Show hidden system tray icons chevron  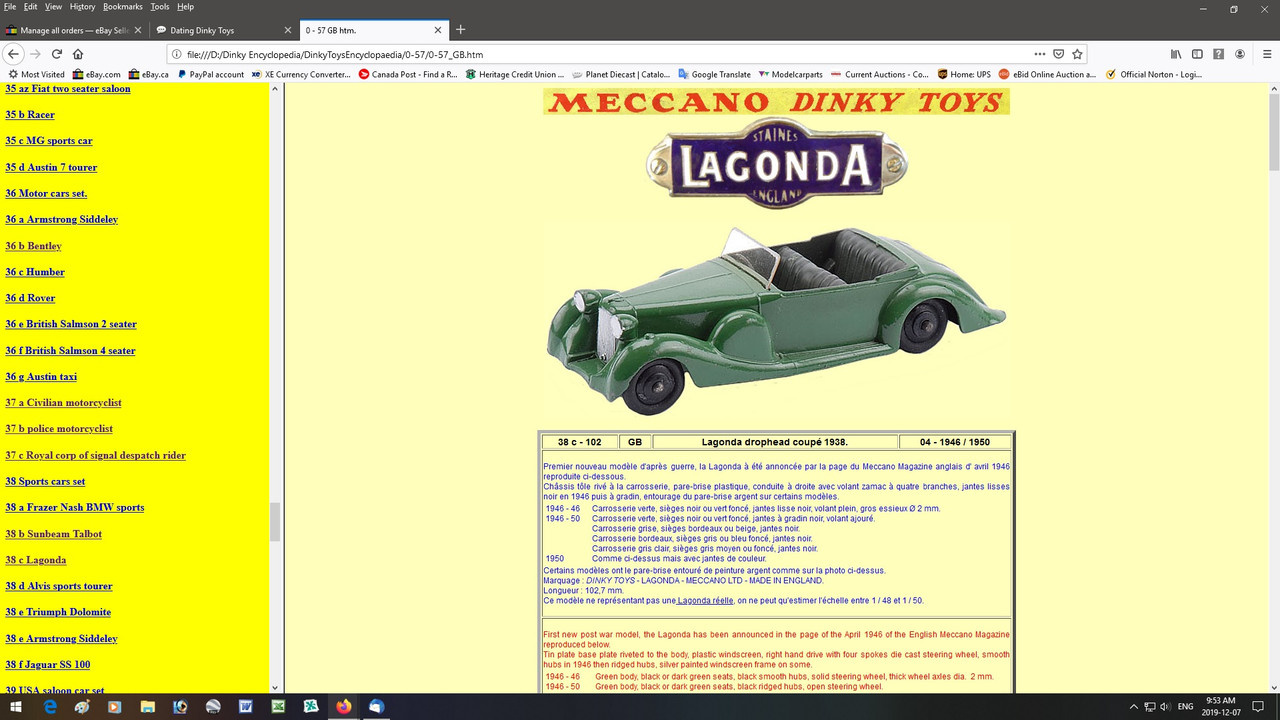click(x=1133, y=707)
